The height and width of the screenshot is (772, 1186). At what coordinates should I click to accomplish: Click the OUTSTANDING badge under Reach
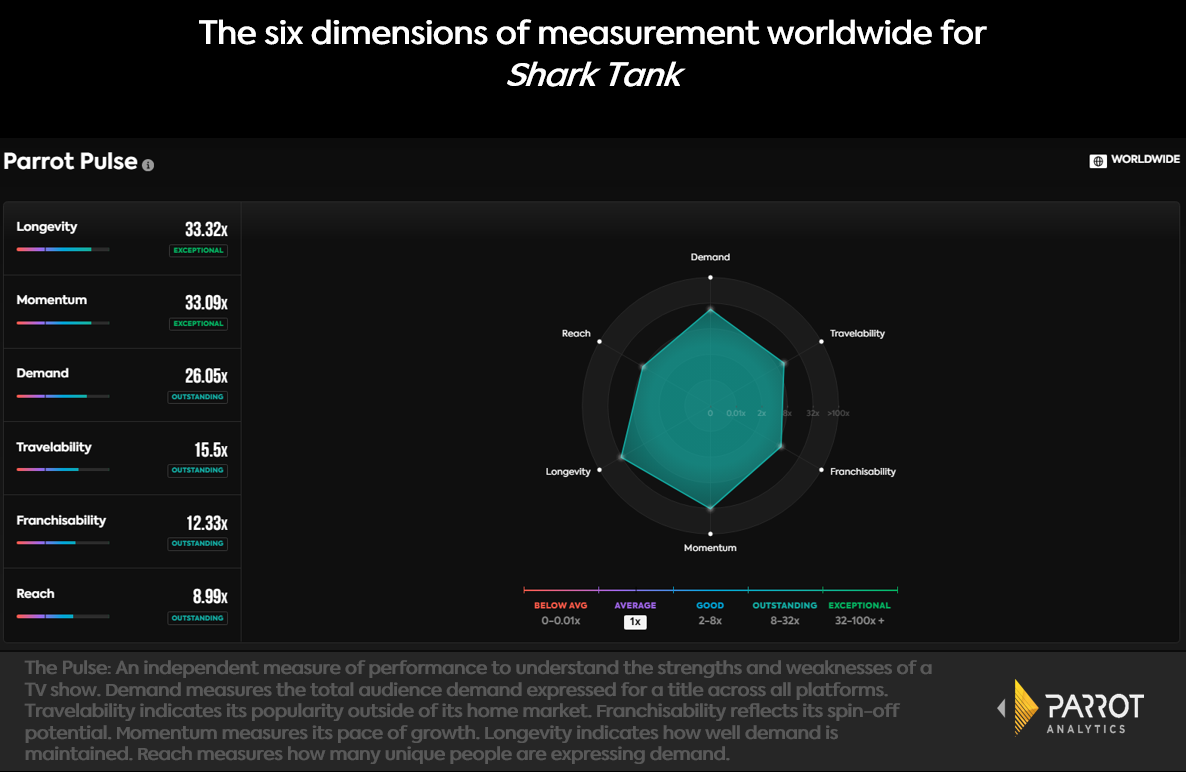197,619
